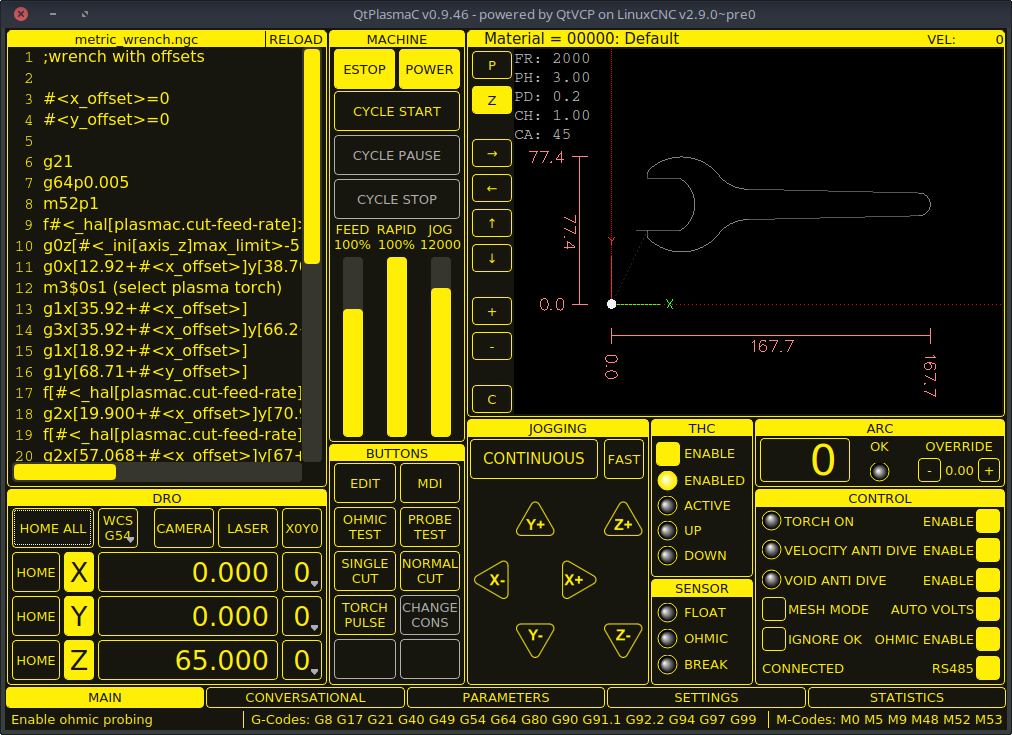Run OHMIC TEST
This screenshot has height=735, width=1012.
click(x=365, y=527)
